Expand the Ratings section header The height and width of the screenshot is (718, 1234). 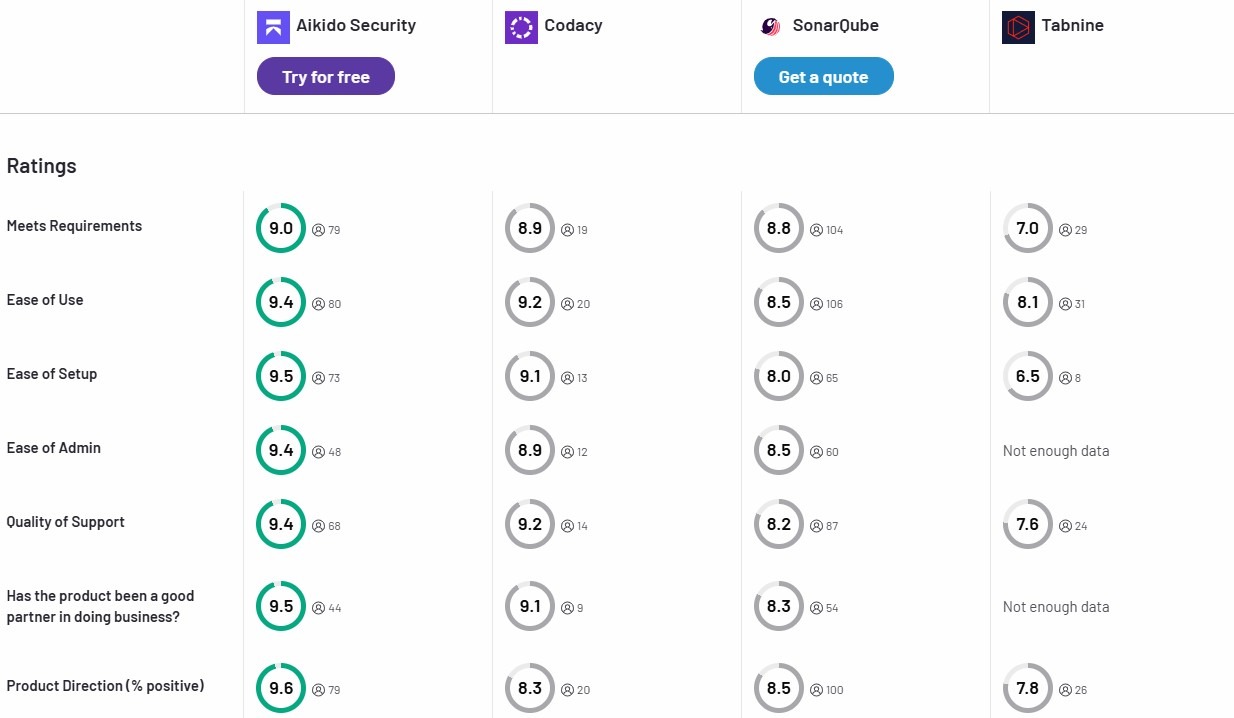41,166
